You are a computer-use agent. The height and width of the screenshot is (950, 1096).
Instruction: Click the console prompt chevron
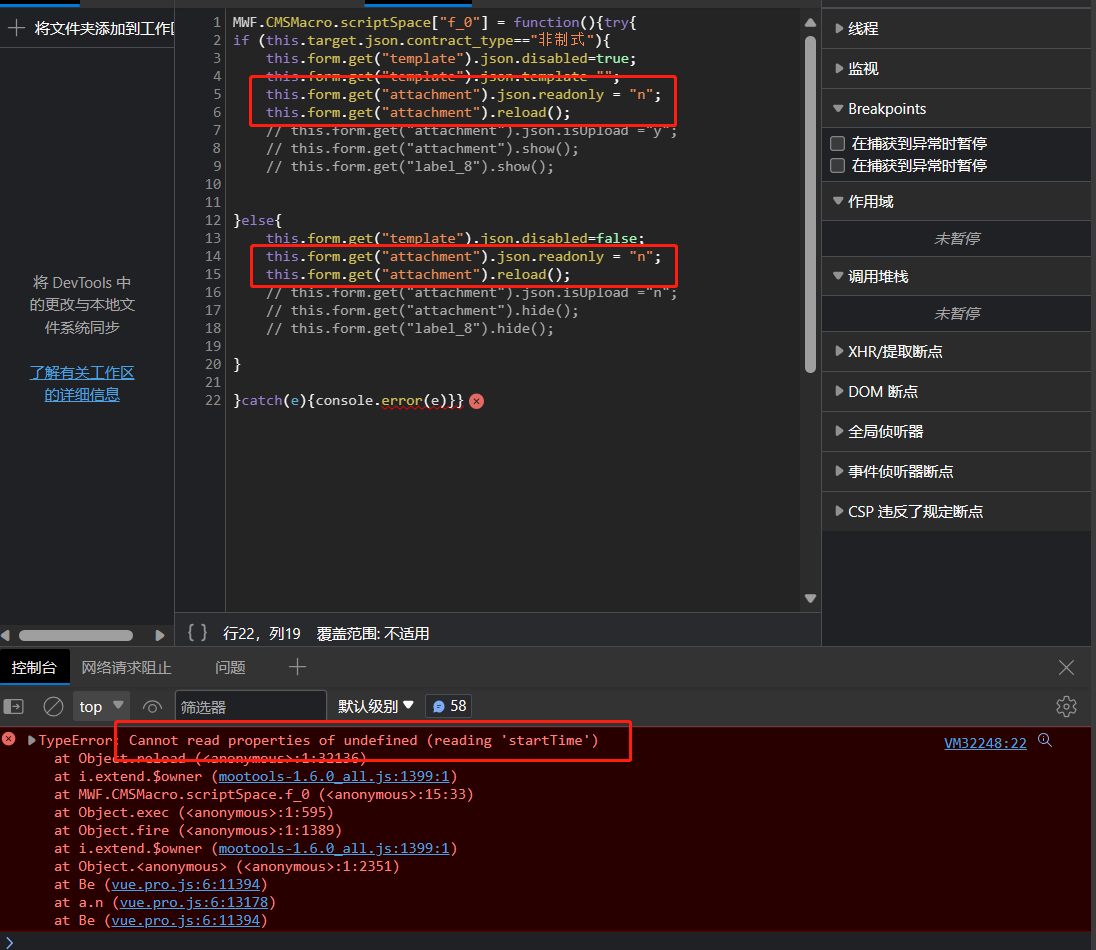coord(9,942)
